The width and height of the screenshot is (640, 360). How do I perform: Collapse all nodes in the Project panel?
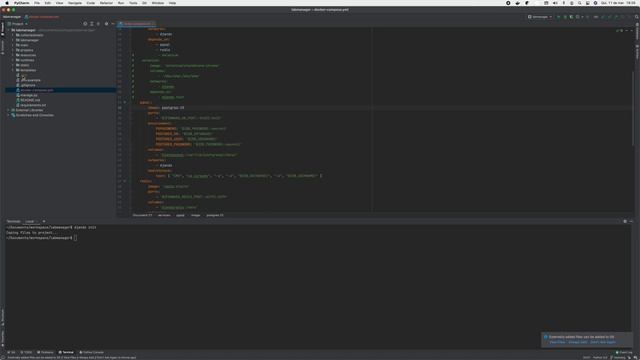pos(98,24)
